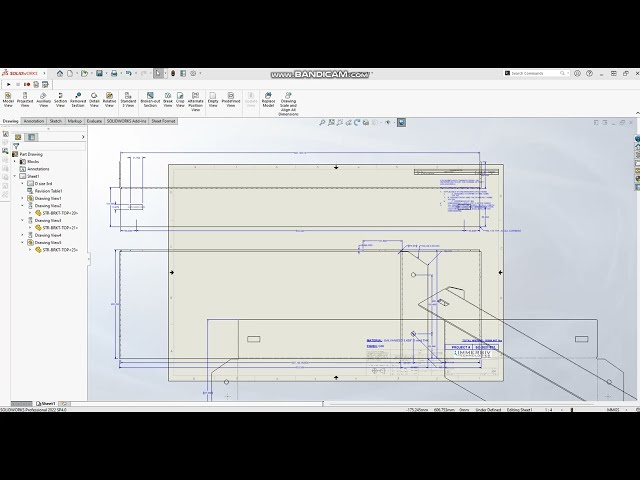Click the Search Commands field
Screen dimensions: 640x480
(x=537, y=73)
